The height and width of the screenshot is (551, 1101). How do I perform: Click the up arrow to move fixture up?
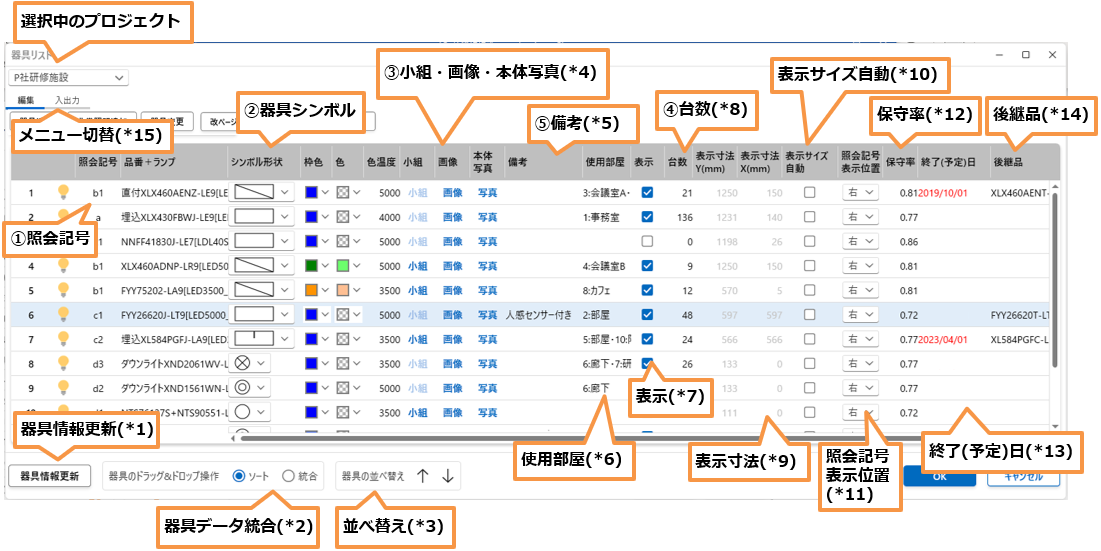tap(422, 476)
